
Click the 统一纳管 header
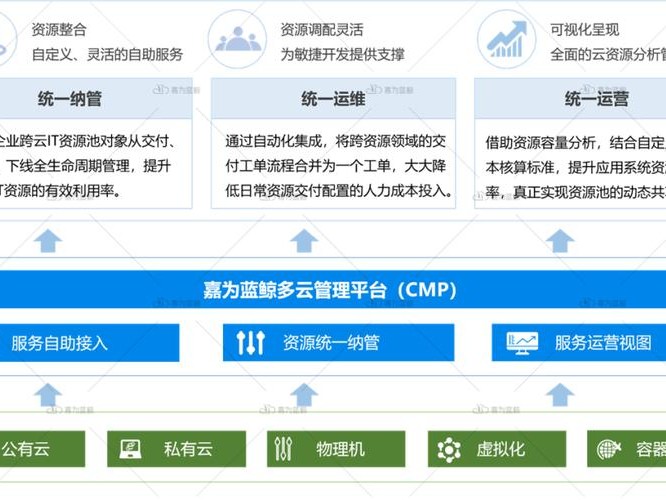click(x=96, y=99)
